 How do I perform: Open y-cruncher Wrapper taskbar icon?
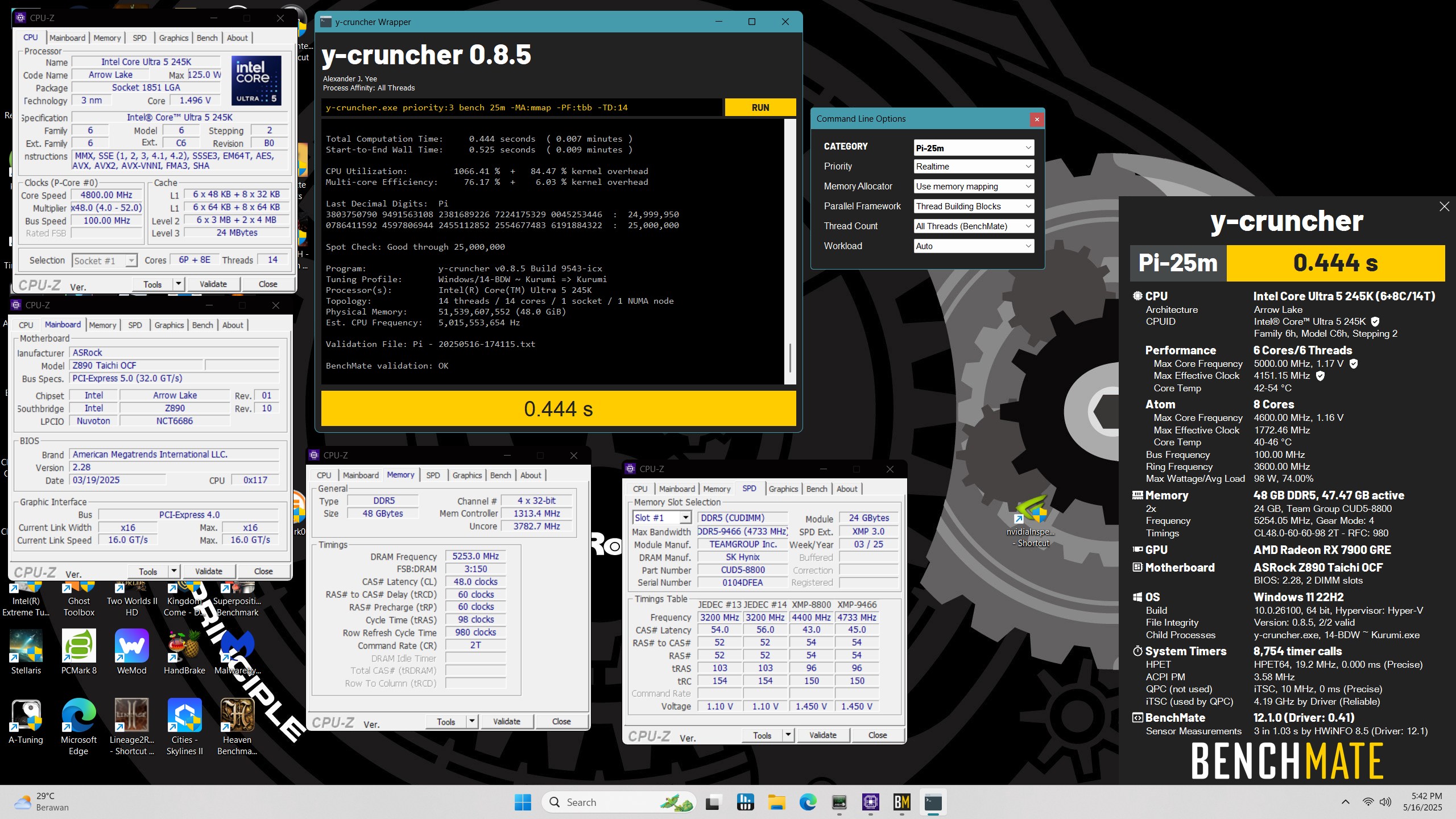tap(933, 802)
